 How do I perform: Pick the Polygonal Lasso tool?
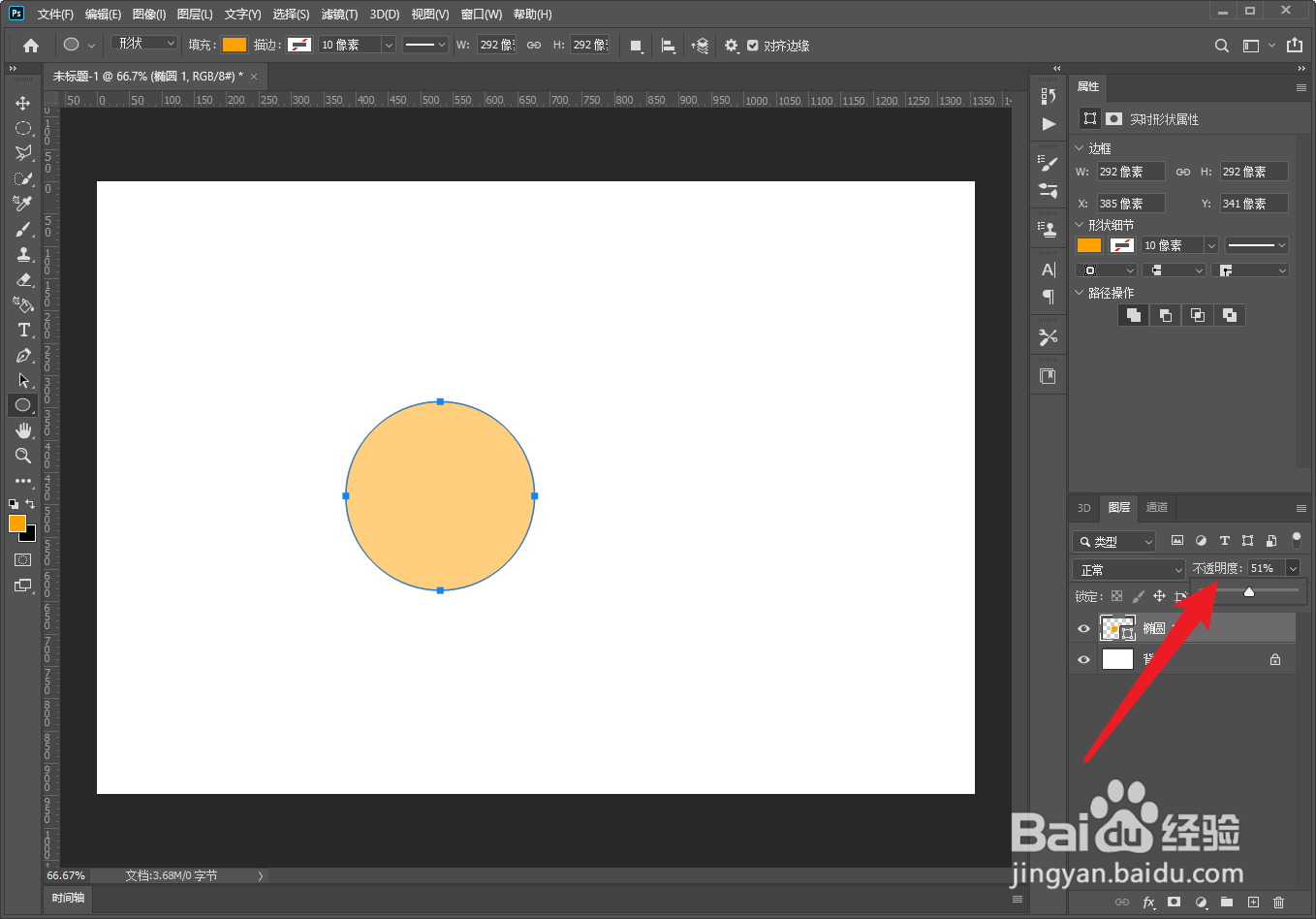point(23,153)
